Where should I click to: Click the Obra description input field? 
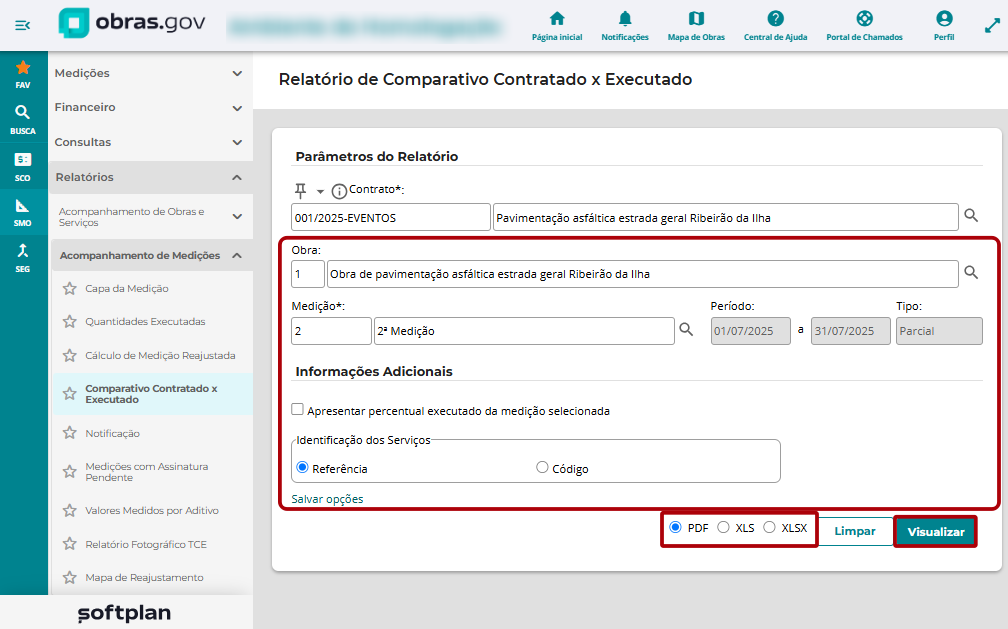pos(642,274)
